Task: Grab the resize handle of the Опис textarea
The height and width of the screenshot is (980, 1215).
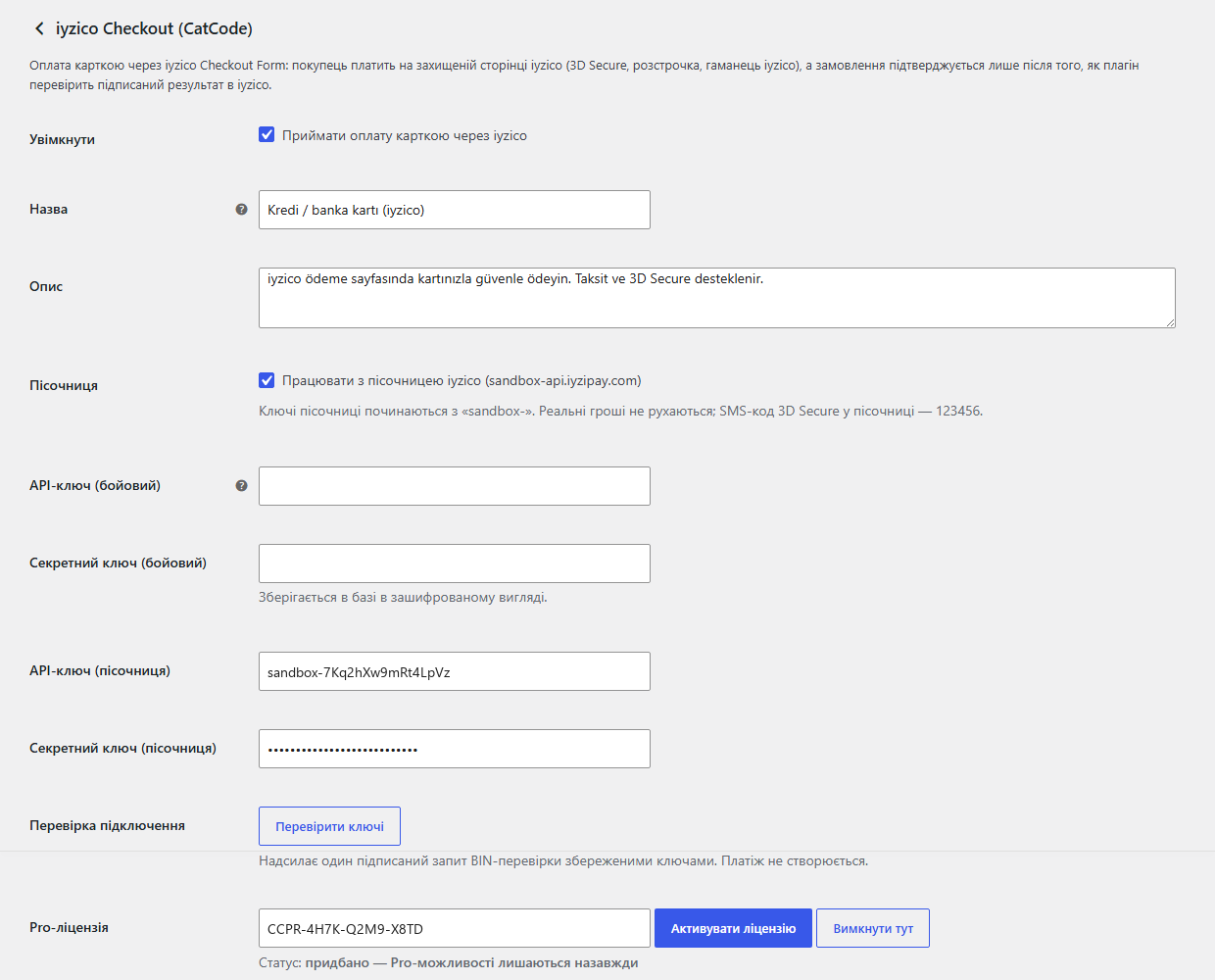Action: coord(1169,321)
